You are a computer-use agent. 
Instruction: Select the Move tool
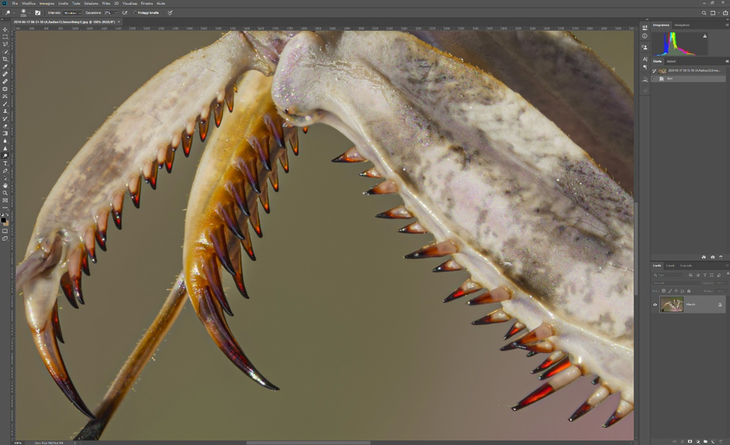point(5,30)
